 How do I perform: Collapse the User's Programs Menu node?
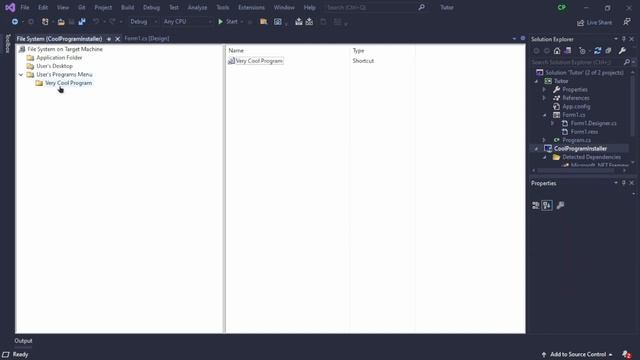tap(21, 75)
